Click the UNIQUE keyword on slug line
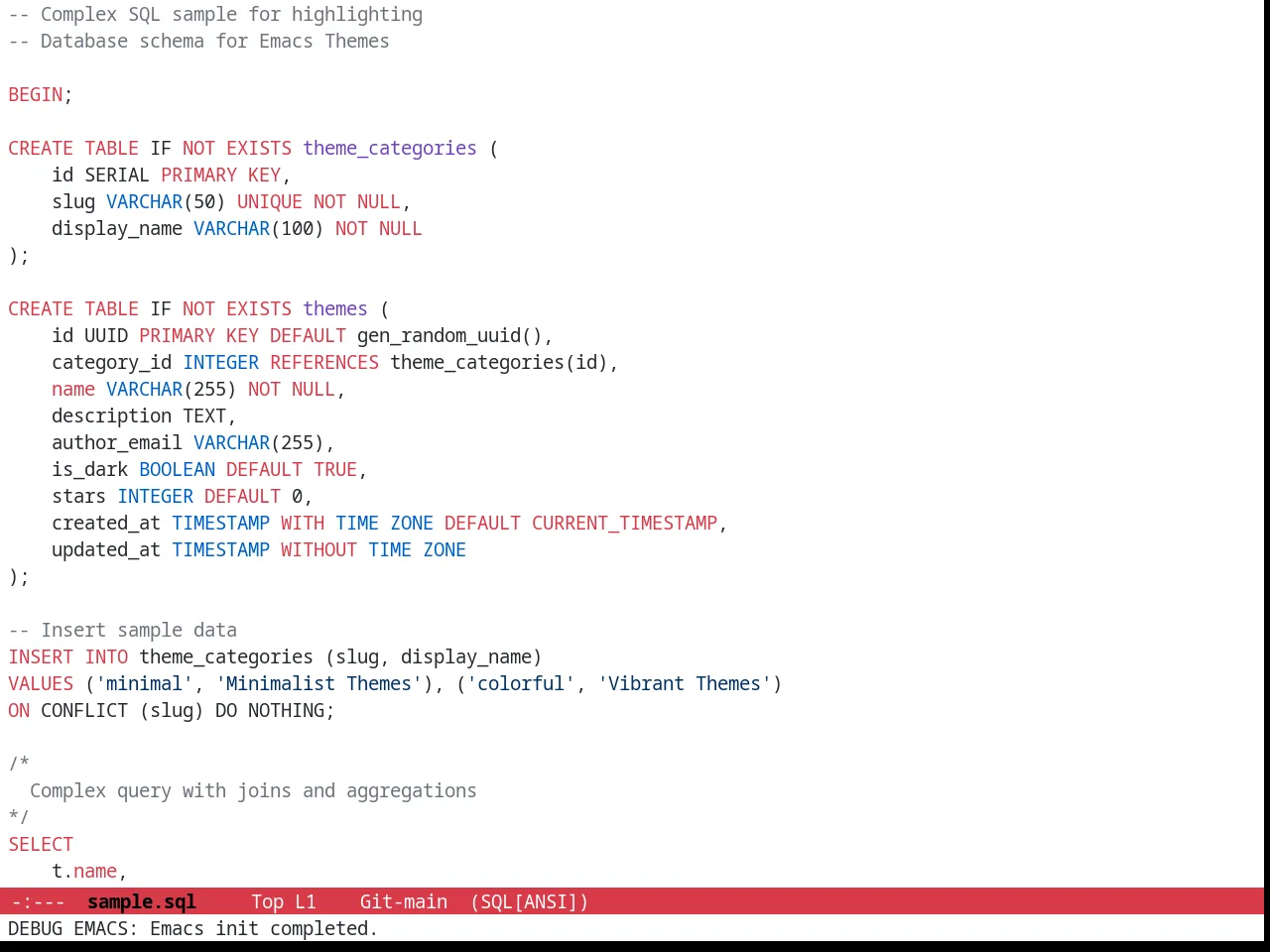 270,201
